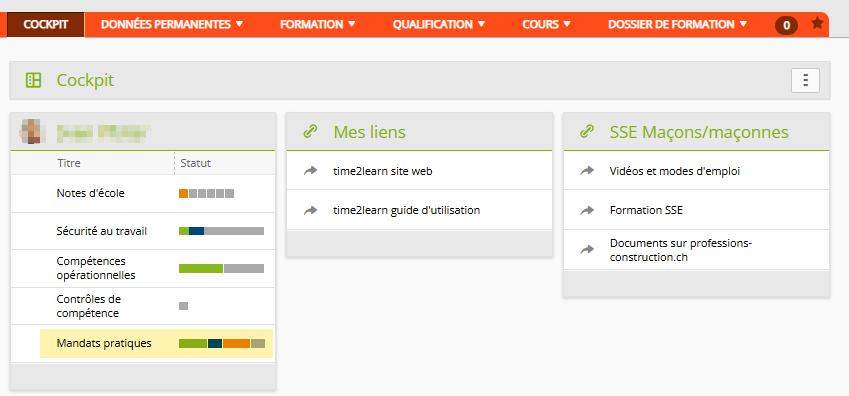Click the favorites star icon
849x396 pixels.
[x=817, y=23]
